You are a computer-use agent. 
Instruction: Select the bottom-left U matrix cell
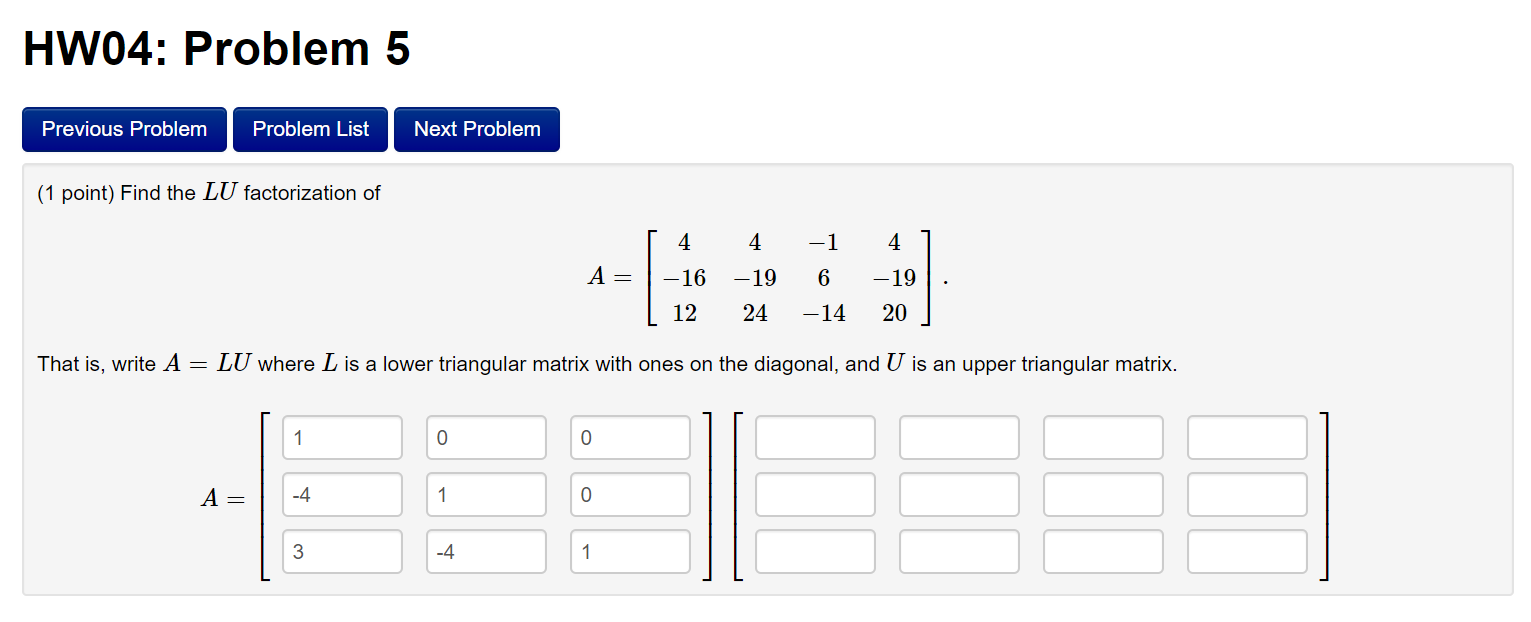pyautogui.click(x=815, y=551)
